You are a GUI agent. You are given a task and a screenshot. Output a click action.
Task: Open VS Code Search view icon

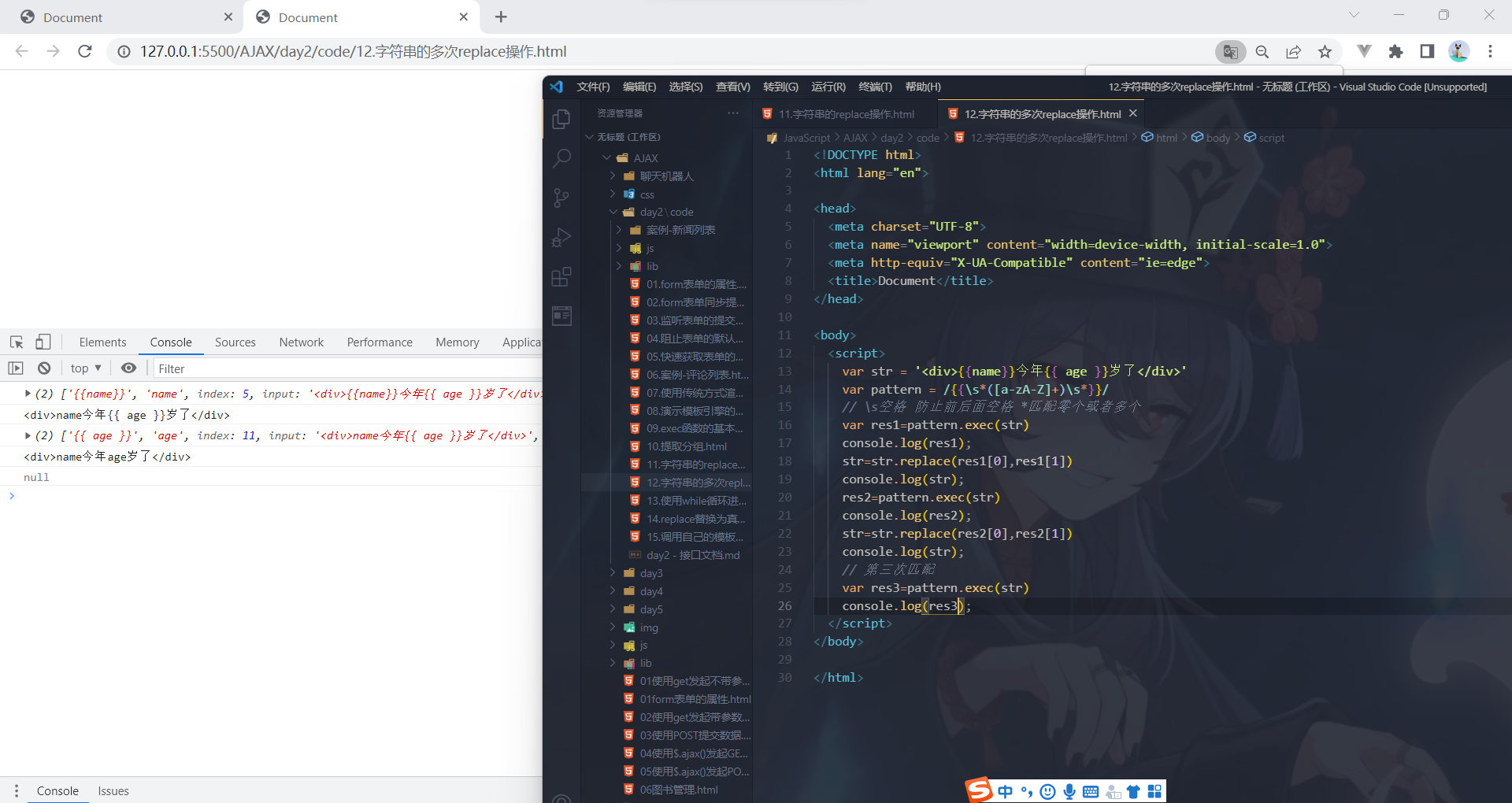click(x=561, y=158)
